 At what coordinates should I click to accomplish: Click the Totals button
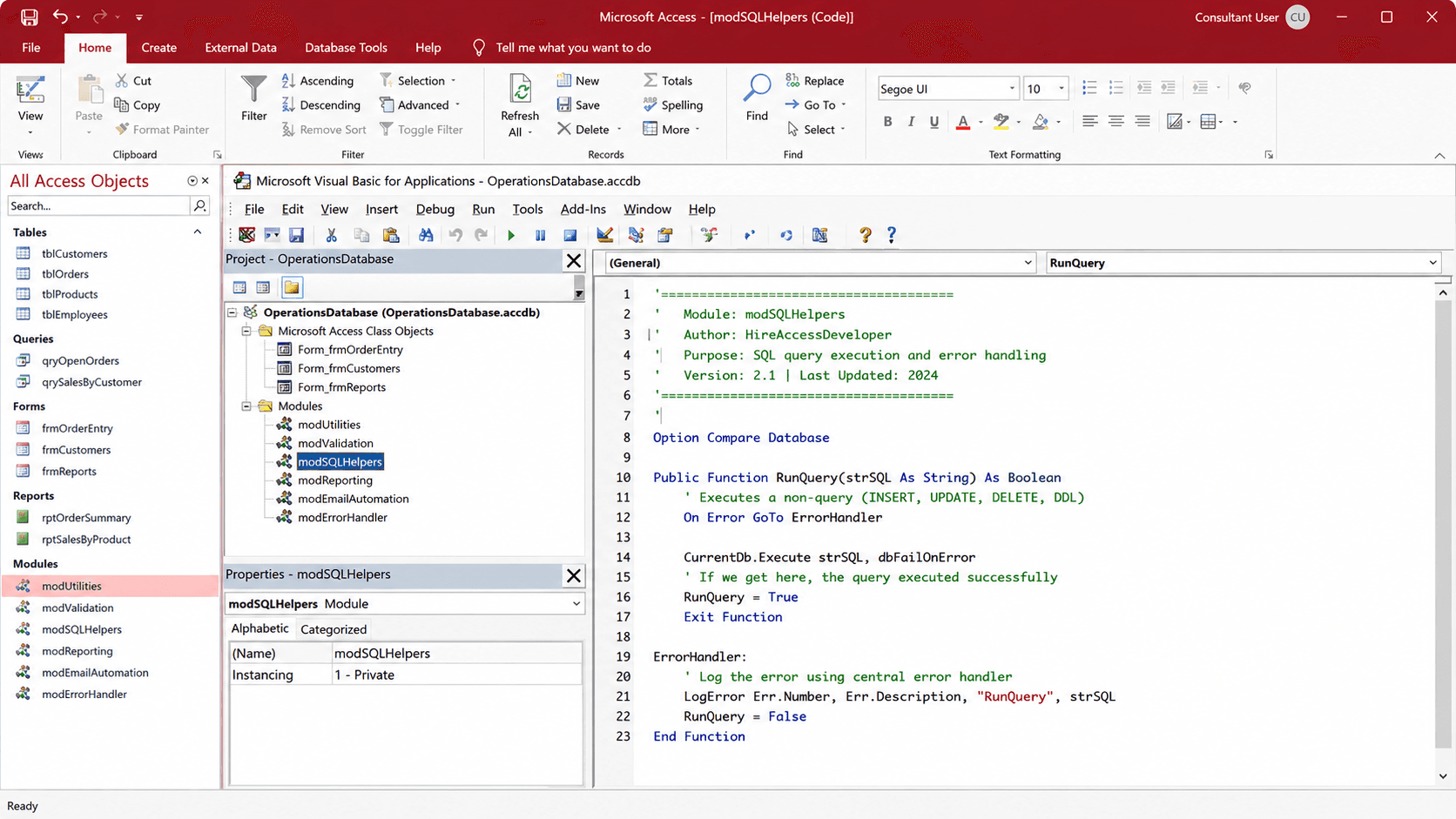(668, 81)
